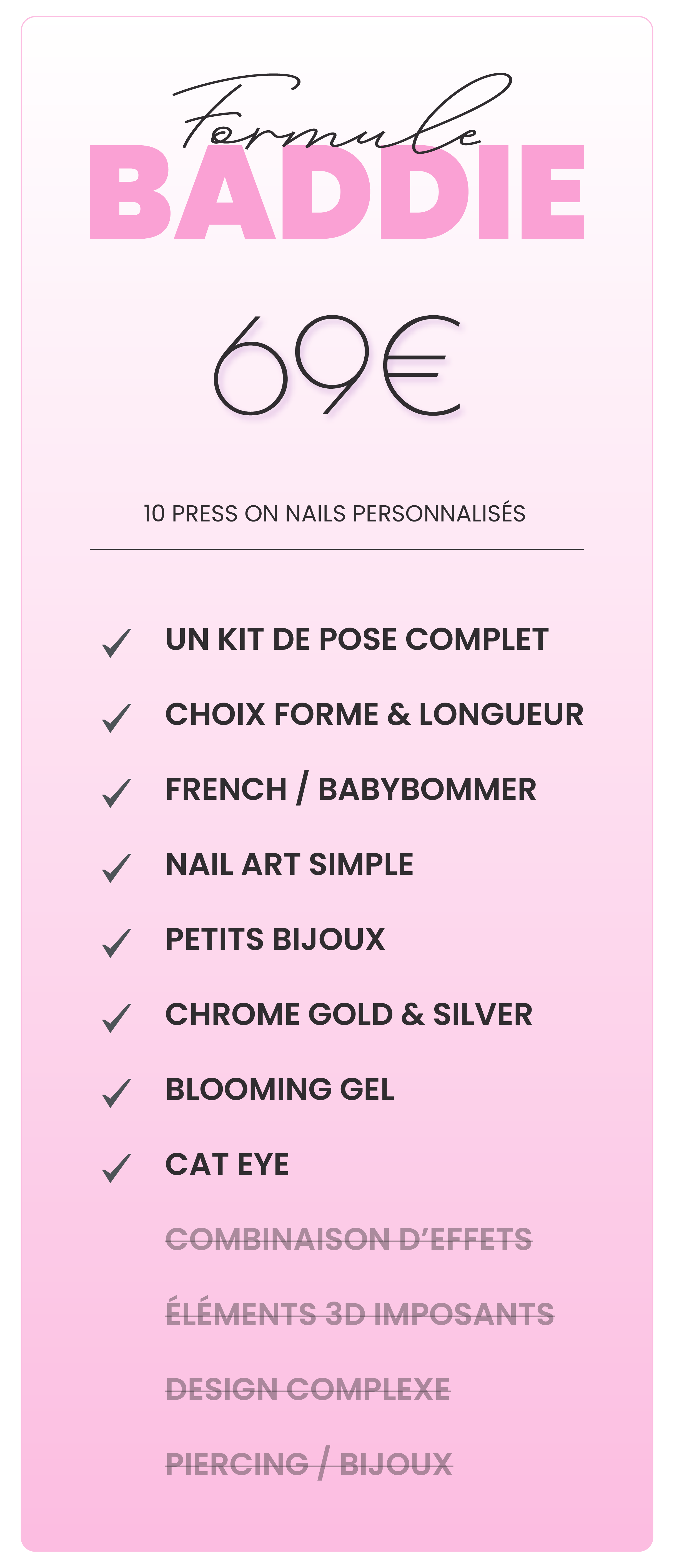Click the crossed-out COMBINAISON D'EFFETS item
Viewport: 674px width, 1568px height.
coord(349,1239)
